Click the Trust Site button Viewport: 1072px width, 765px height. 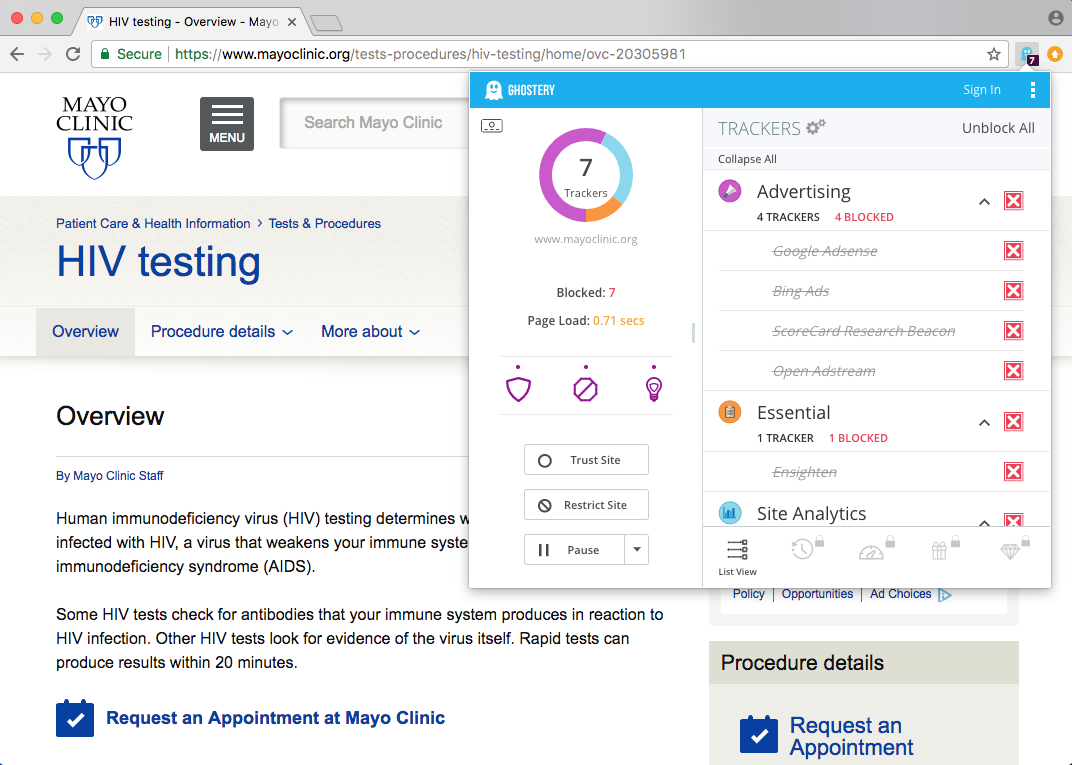tap(586, 460)
